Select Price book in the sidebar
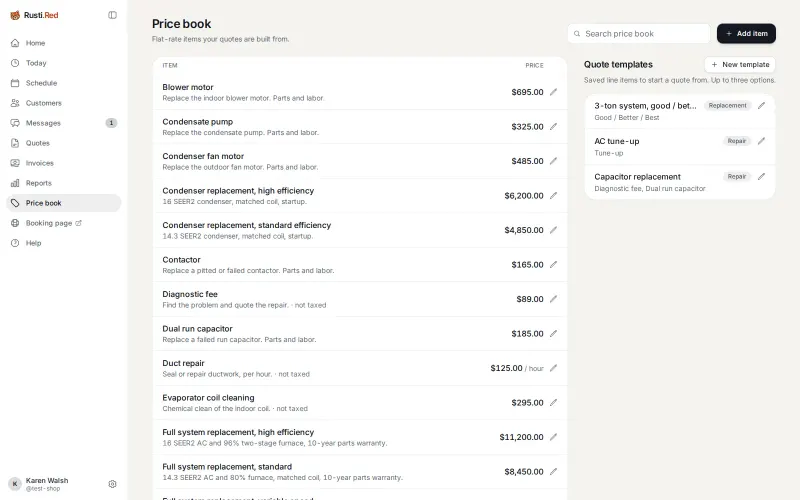The height and width of the screenshot is (500, 800). pyautogui.click(x=64, y=203)
